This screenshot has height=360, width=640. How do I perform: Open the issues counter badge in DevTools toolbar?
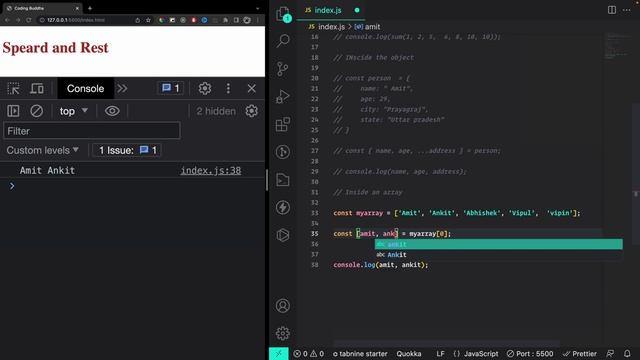[x=171, y=89]
